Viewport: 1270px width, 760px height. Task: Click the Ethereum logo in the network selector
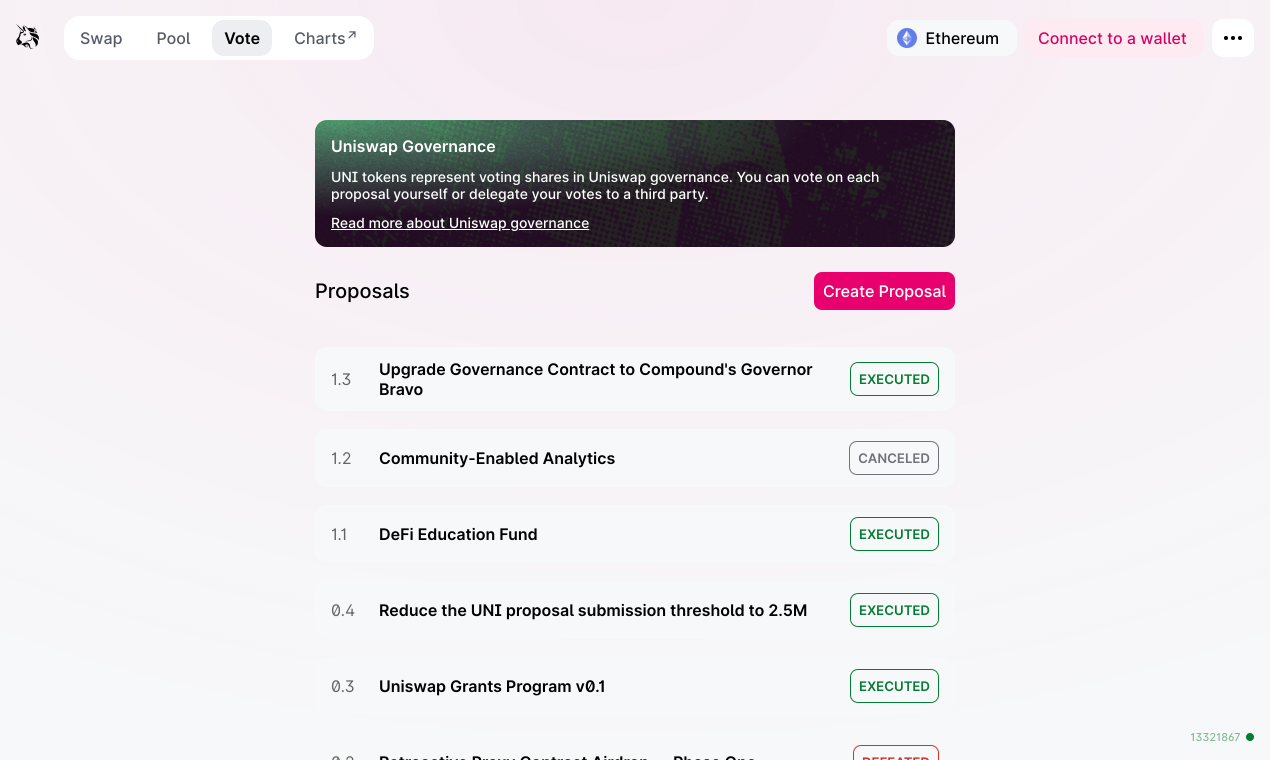point(905,38)
